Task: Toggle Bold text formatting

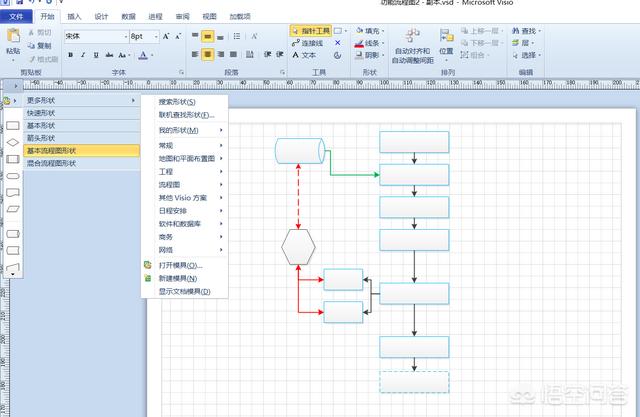Action: tap(70, 55)
